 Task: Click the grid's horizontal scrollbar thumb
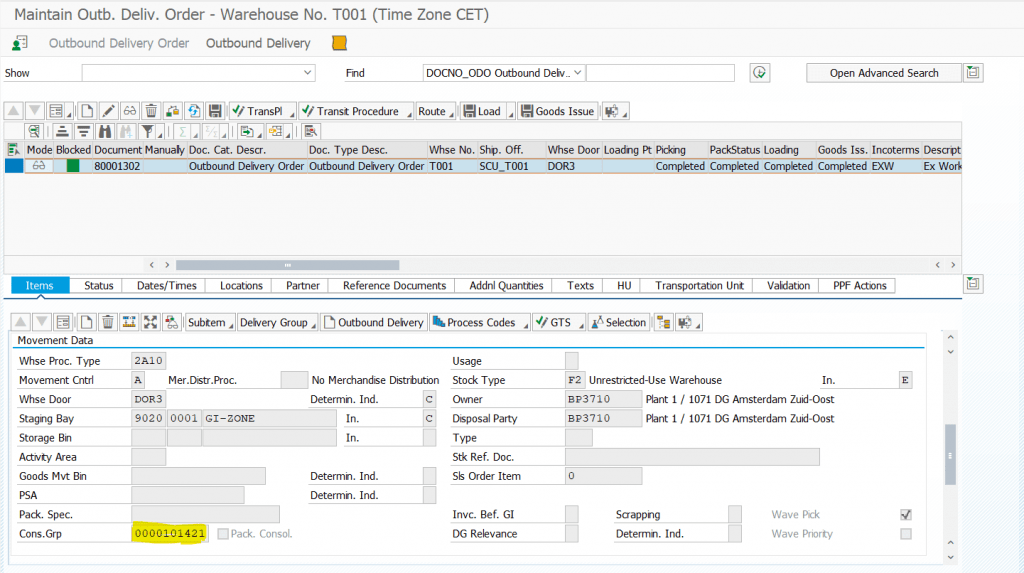(x=287, y=265)
